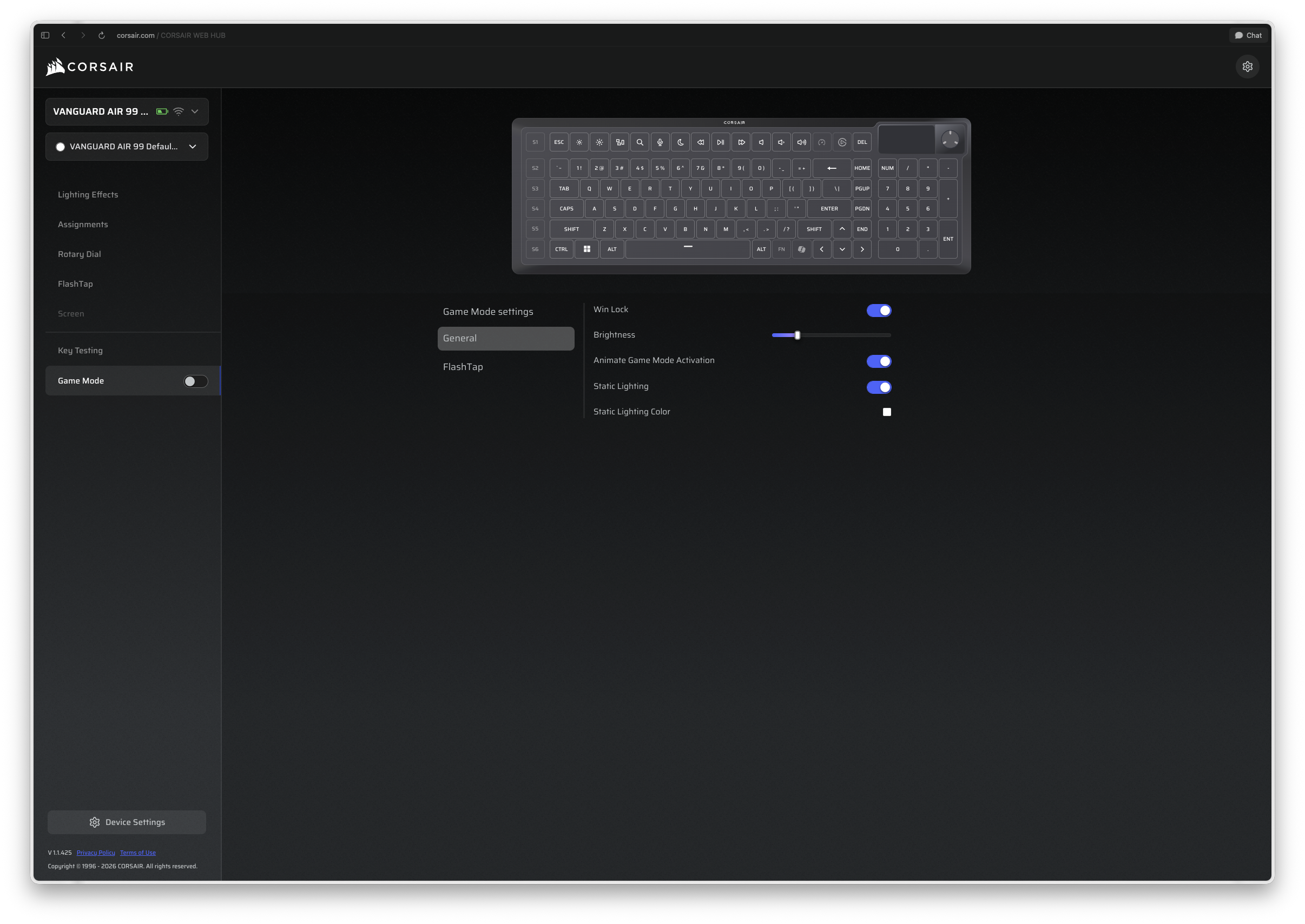Click the ESC key on the keyboard
The width and height of the screenshot is (1305, 924).
(x=559, y=142)
